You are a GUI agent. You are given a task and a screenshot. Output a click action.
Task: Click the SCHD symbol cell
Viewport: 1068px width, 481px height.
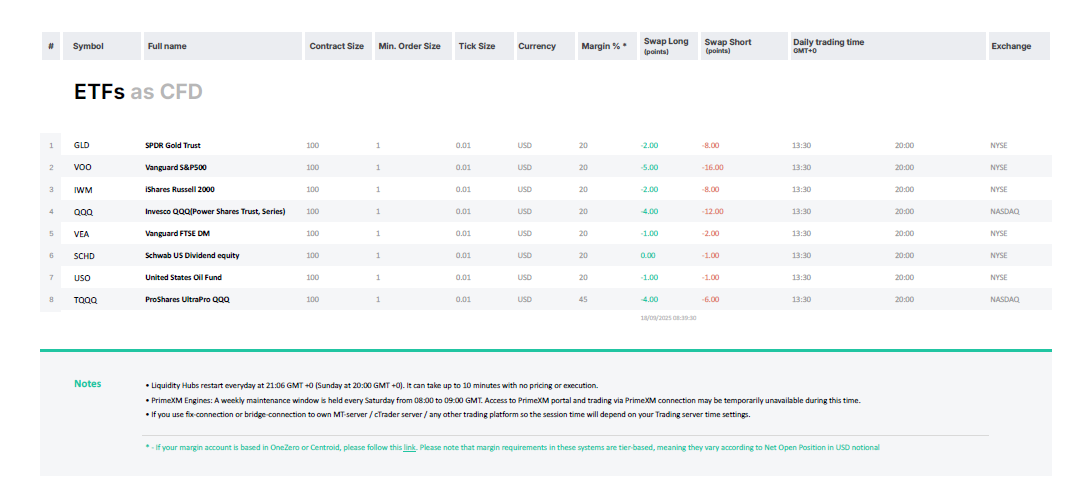point(84,255)
